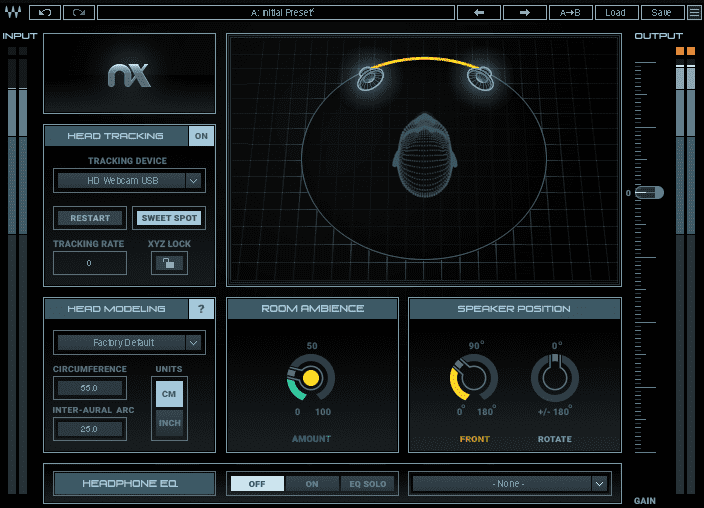Click the Tracking Rate value field
The image size is (704, 508).
[90, 263]
